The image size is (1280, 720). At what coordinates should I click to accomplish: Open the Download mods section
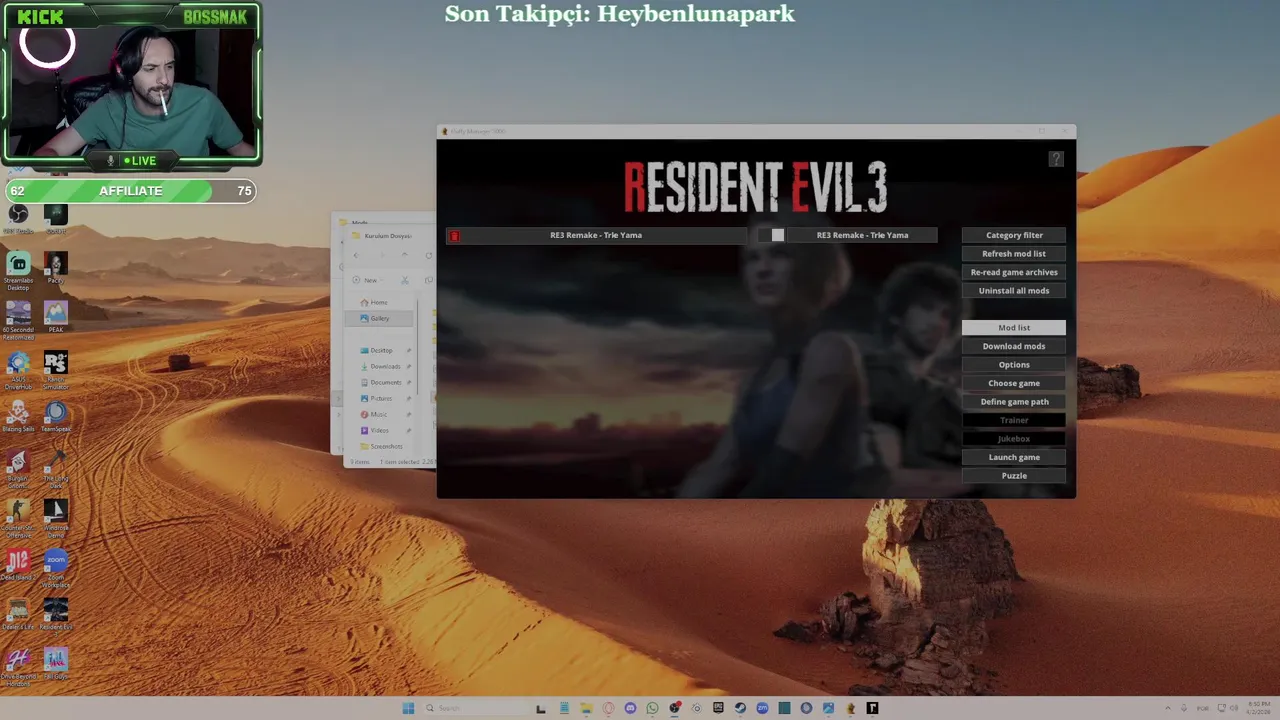[1014, 346]
